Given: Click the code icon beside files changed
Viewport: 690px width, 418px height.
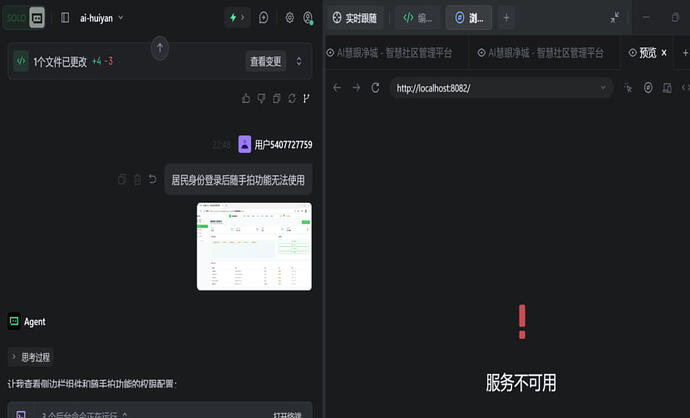Looking at the screenshot, I should pyautogui.click(x=21, y=61).
